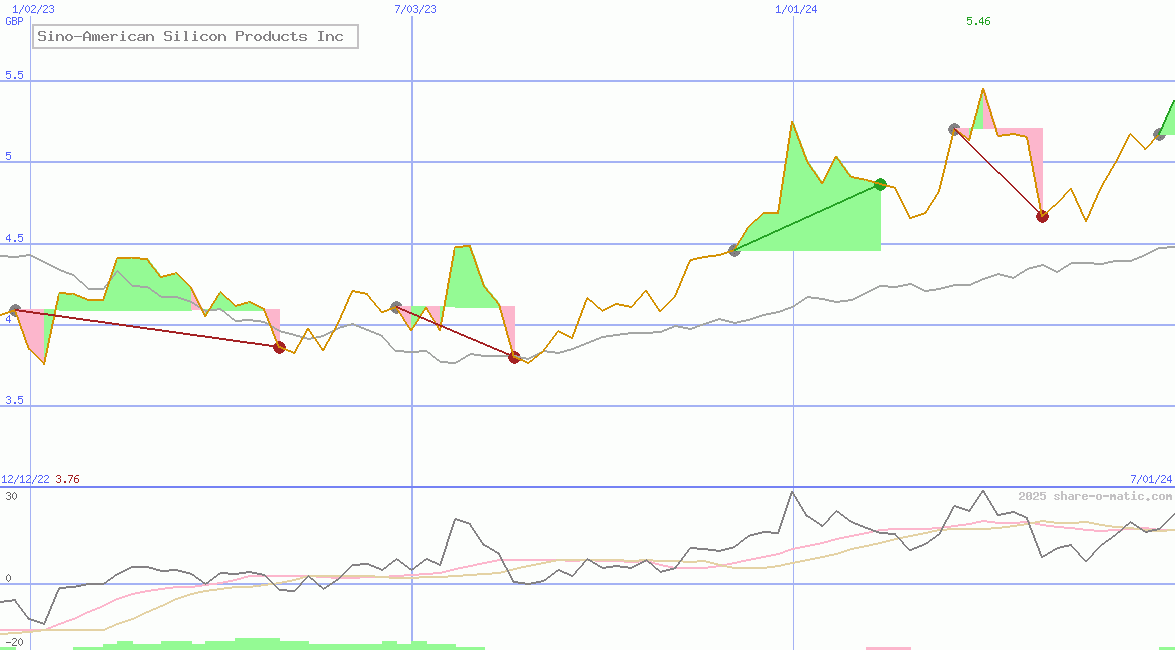
Task: Click the 1/01/24 date label
Action: [x=796, y=9]
